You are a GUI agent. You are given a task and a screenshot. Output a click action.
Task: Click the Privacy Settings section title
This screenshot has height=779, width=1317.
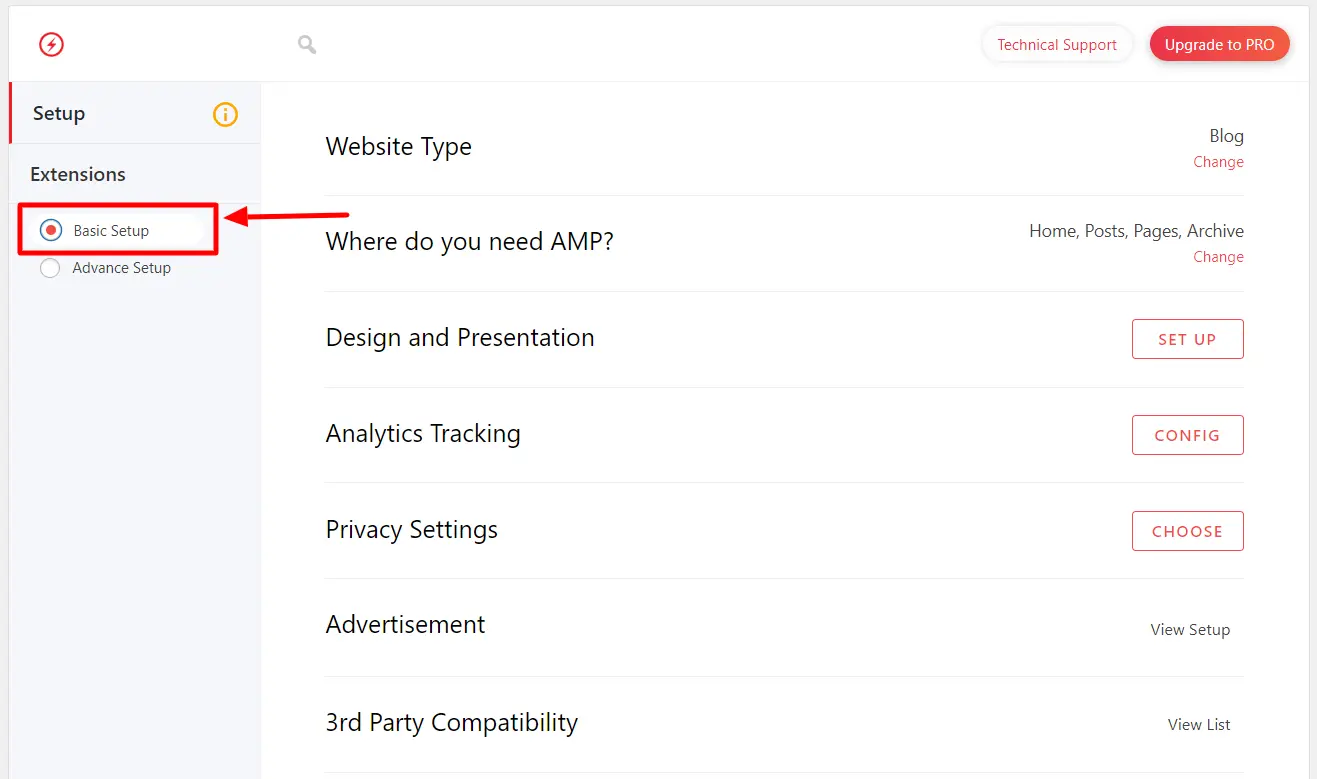pyautogui.click(x=412, y=530)
